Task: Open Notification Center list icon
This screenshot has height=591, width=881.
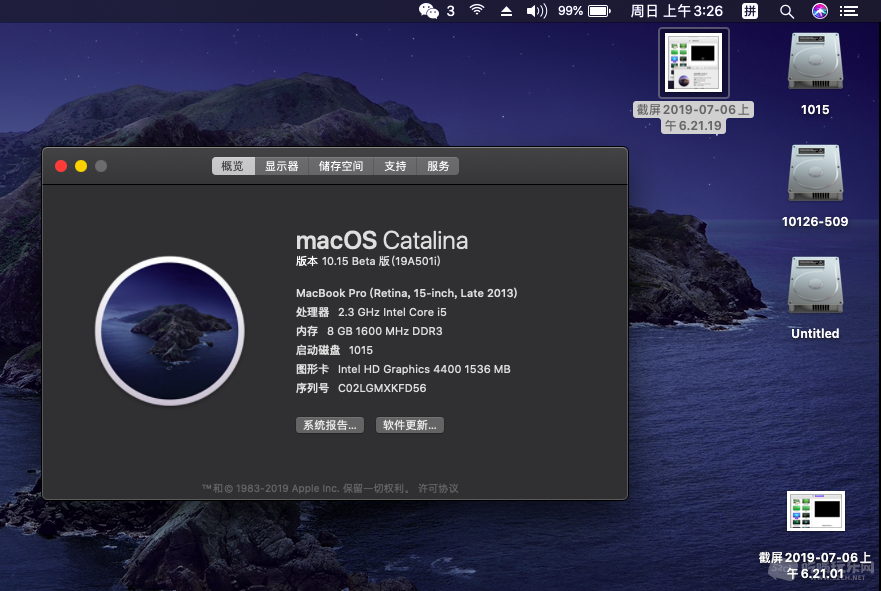Action: [848, 11]
